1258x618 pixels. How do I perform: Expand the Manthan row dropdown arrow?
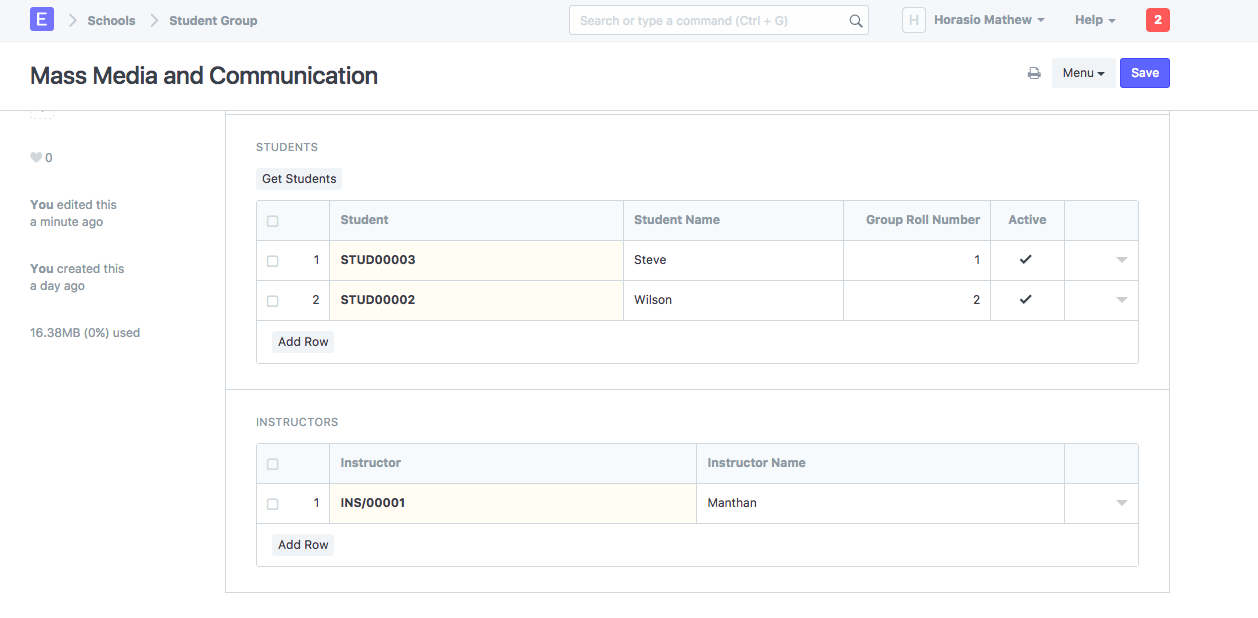[1121, 503]
